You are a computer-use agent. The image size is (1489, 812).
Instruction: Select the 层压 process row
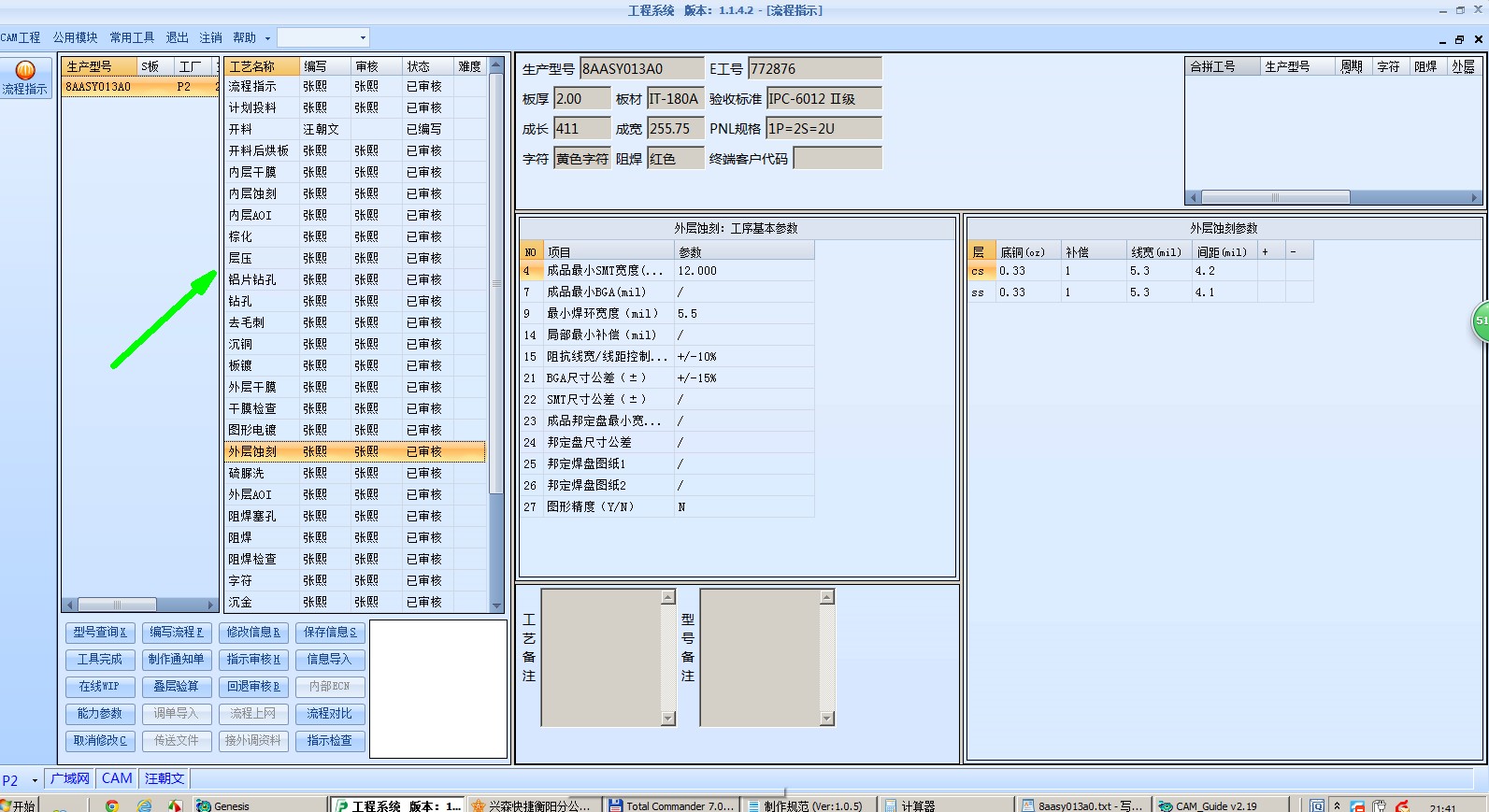(x=355, y=258)
